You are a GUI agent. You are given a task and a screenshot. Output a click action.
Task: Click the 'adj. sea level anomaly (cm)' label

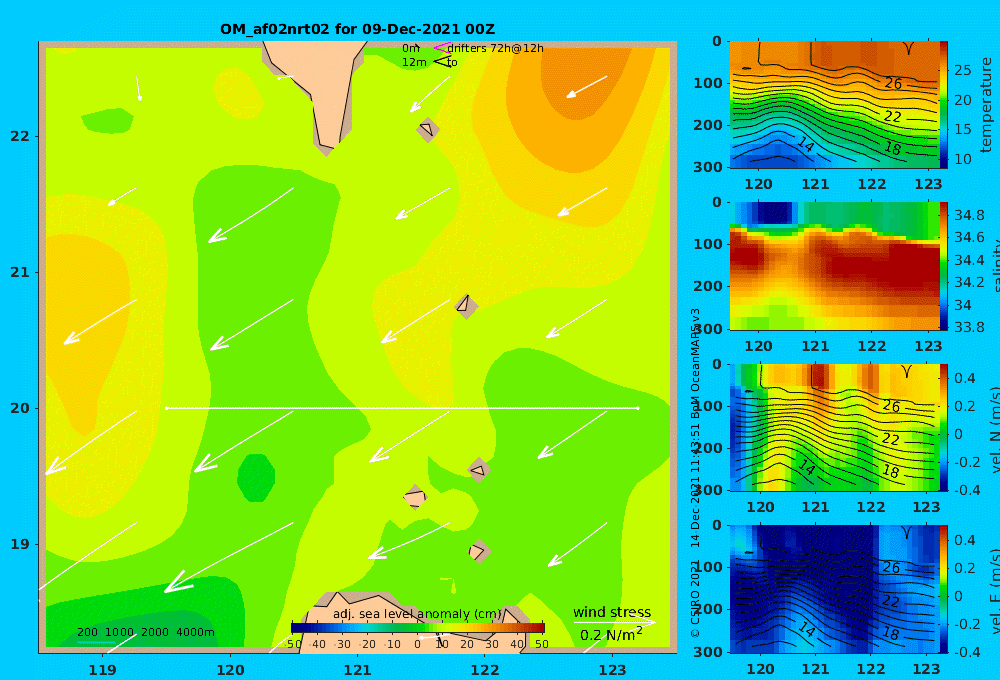click(x=417, y=614)
